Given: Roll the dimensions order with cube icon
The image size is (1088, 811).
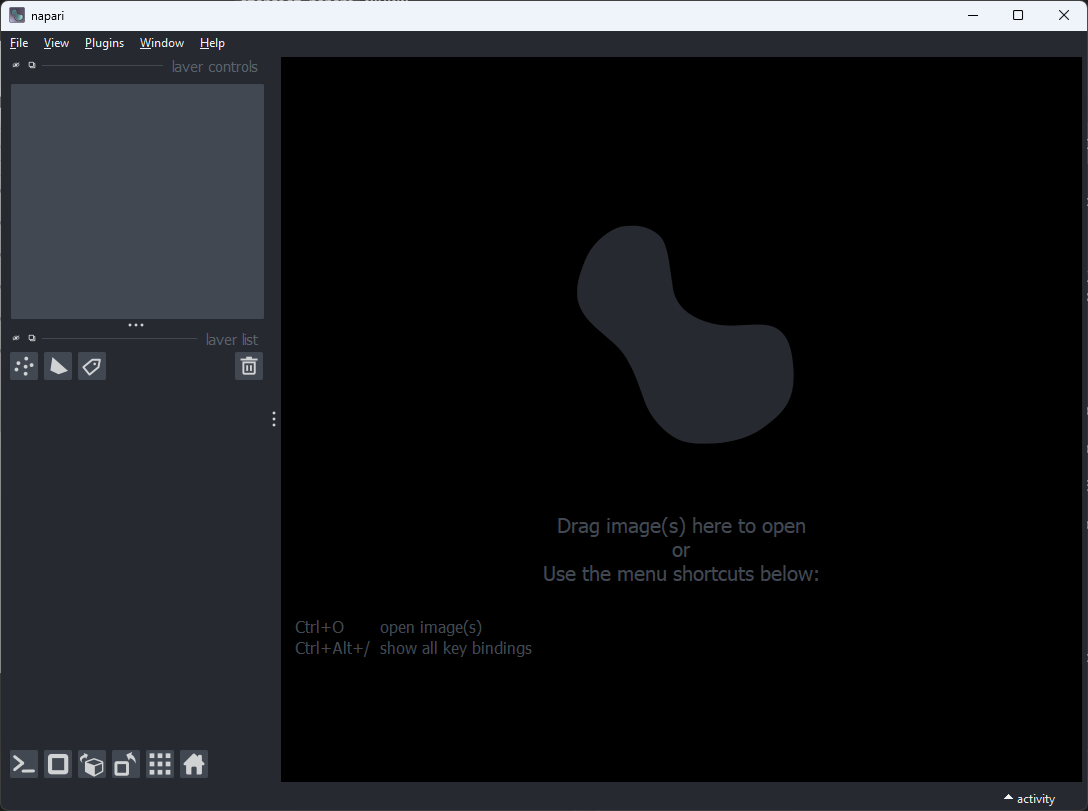Looking at the screenshot, I should tap(92, 765).
